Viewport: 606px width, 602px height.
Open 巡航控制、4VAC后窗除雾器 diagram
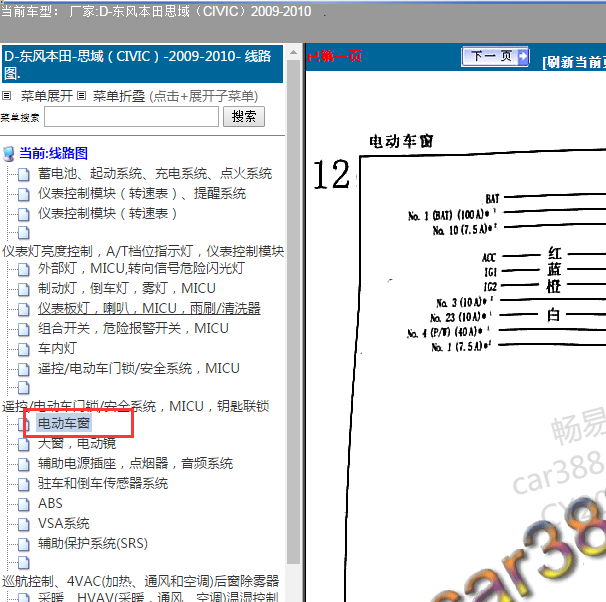(x=141, y=581)
